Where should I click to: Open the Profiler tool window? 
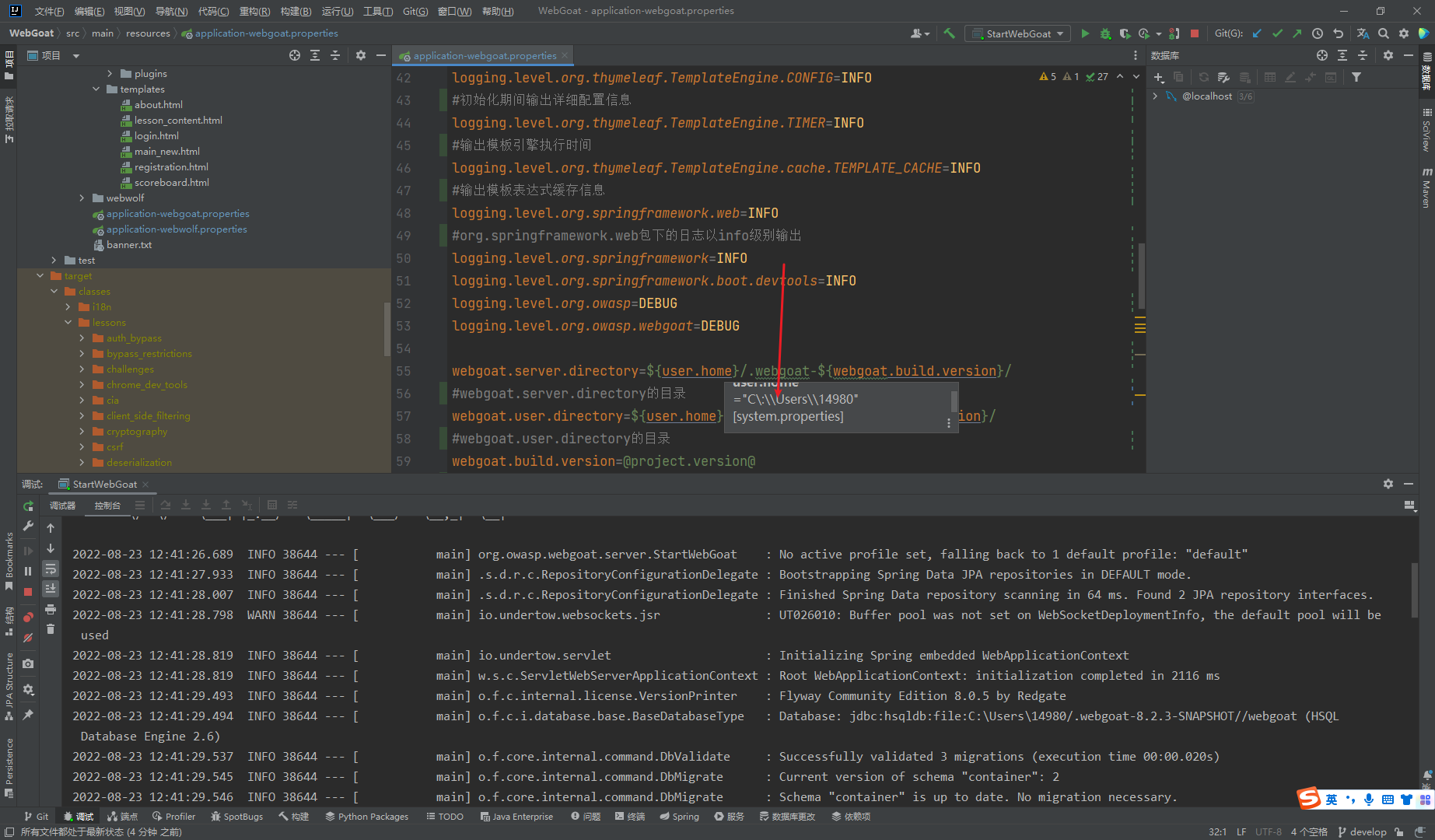pyautogui.click(x=173, y=817)
